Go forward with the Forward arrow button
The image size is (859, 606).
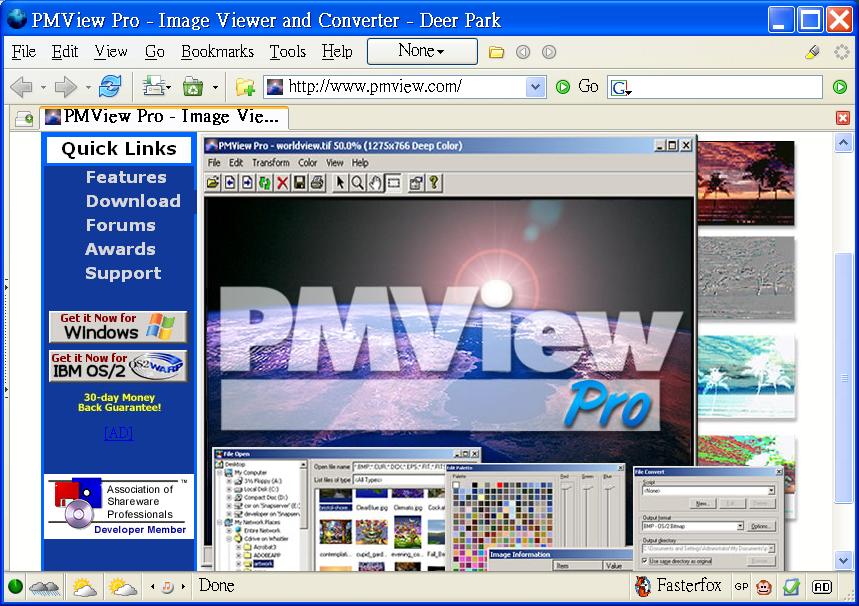(66, 87)
